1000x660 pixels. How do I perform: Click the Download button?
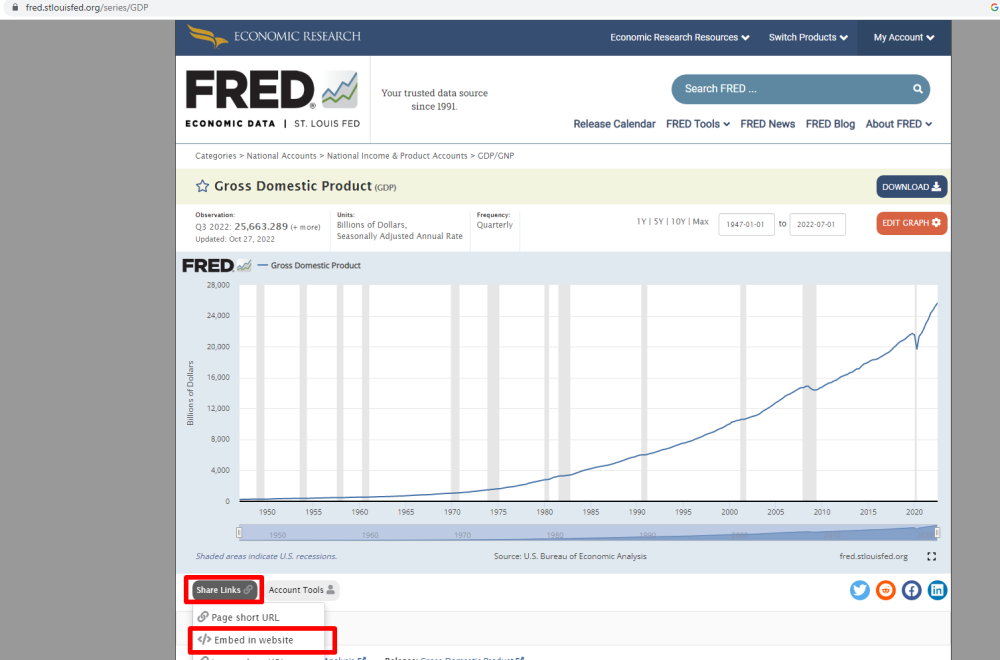(911, 187)
